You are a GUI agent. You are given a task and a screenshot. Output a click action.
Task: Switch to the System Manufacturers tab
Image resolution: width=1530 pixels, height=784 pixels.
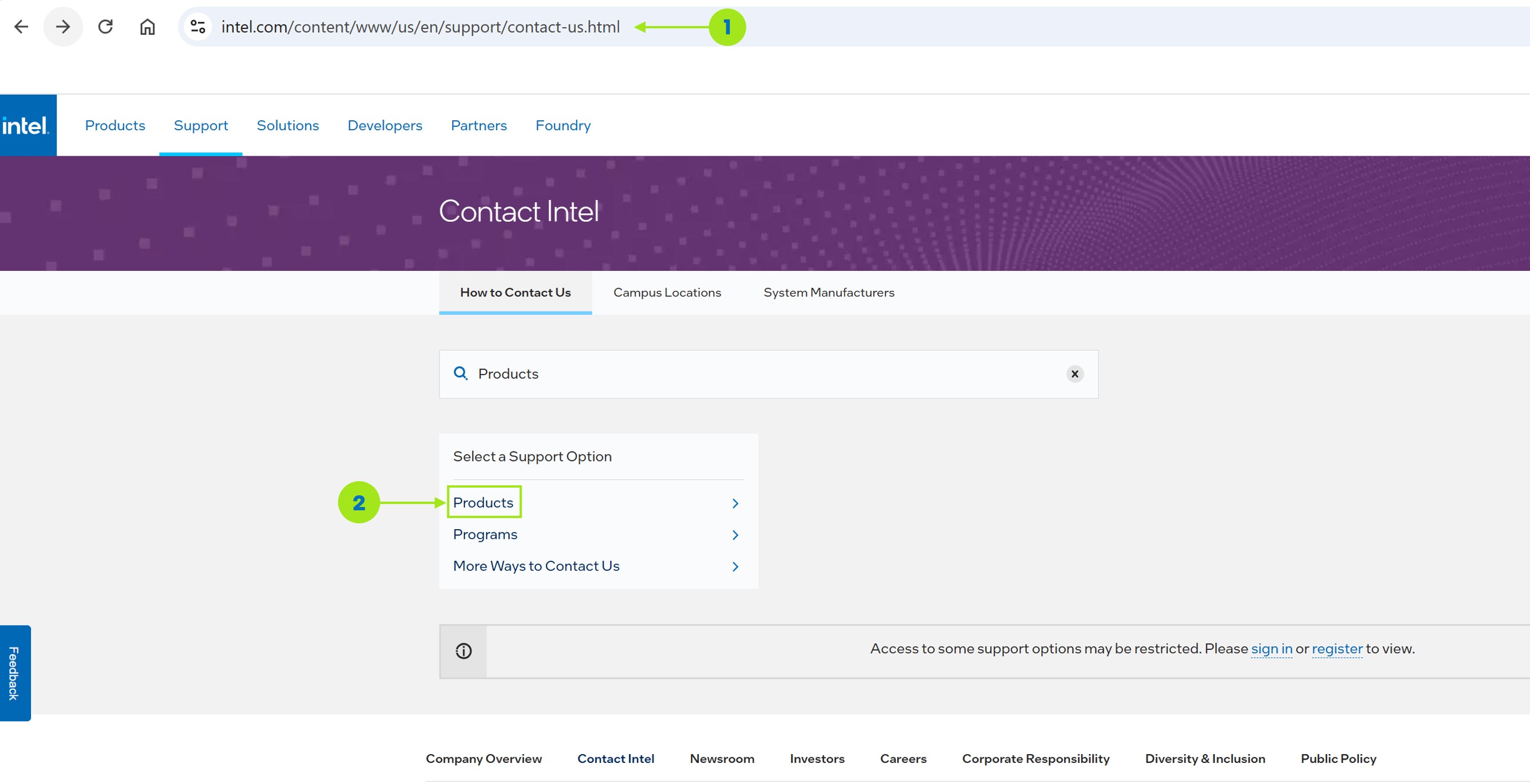point(829,292)
